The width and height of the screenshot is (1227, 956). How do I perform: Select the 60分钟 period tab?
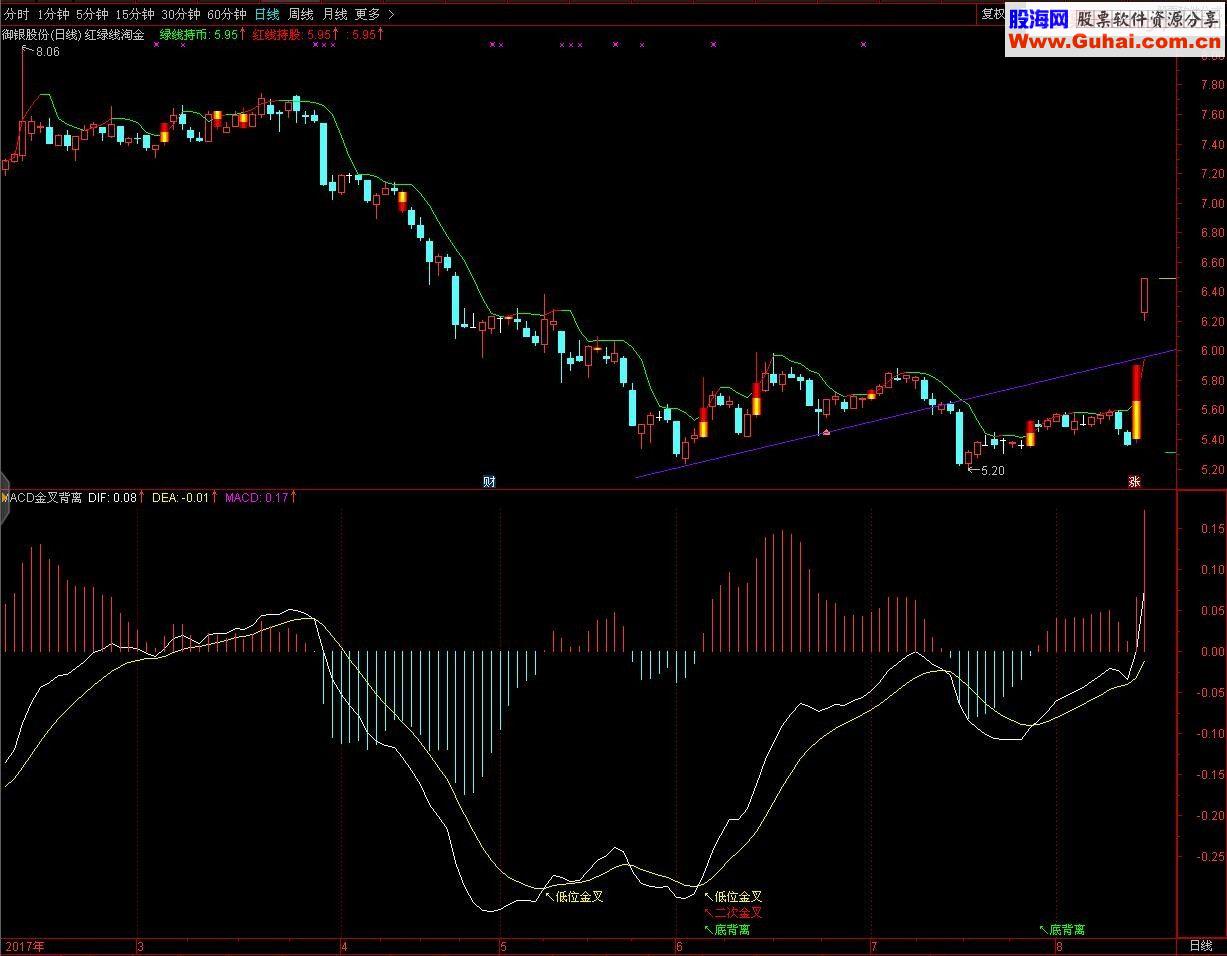click(x=227, y=14)
